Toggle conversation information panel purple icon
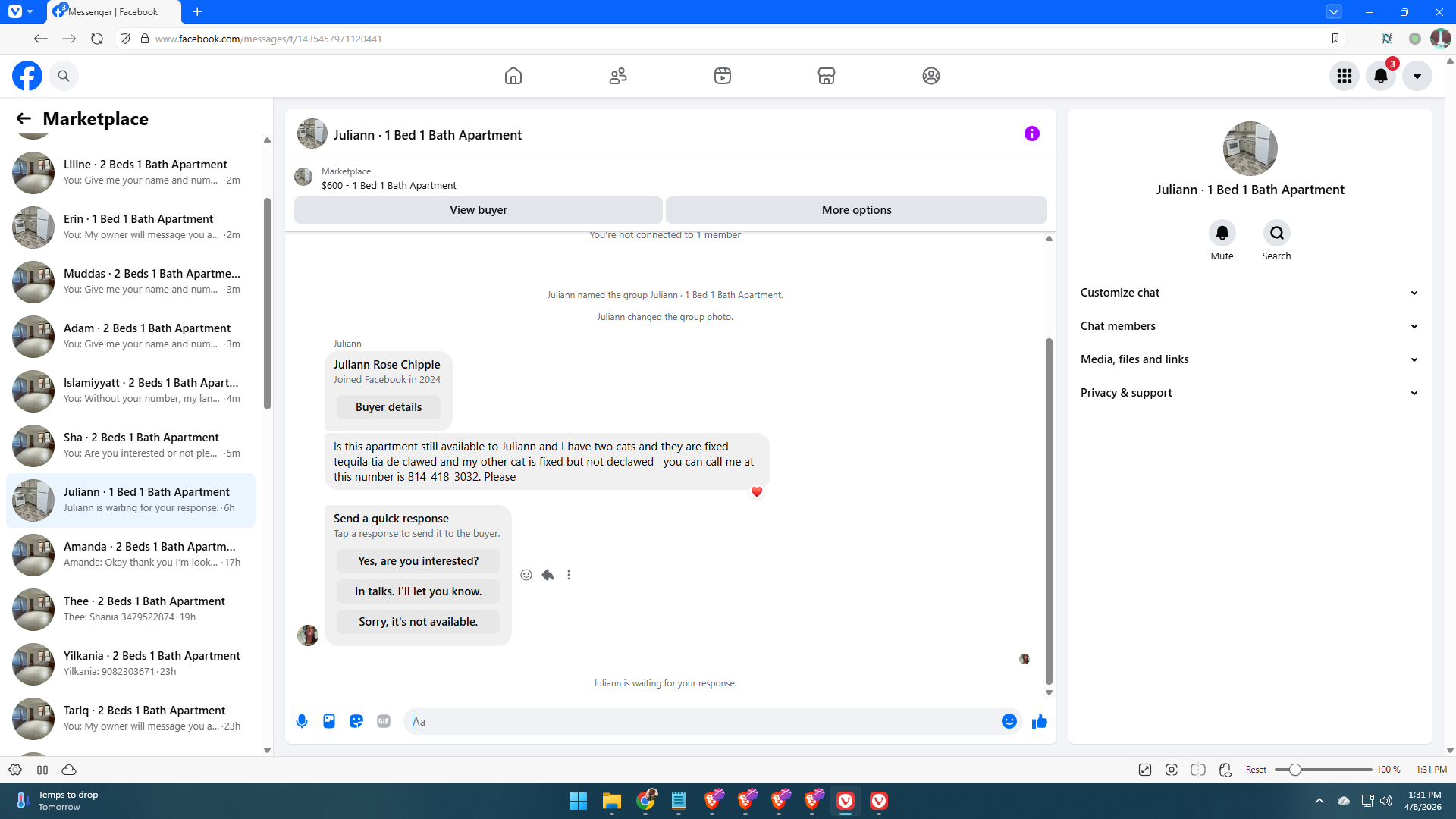1456x819 pixels. 1031,133
